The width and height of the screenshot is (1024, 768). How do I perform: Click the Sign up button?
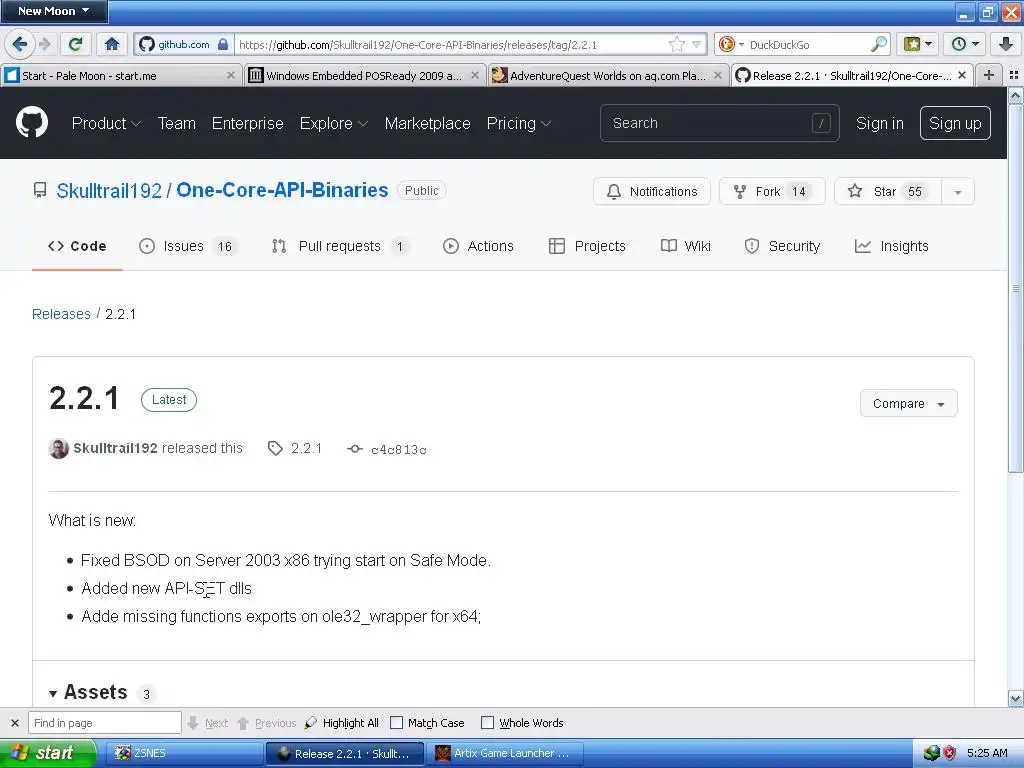point(955,123)
